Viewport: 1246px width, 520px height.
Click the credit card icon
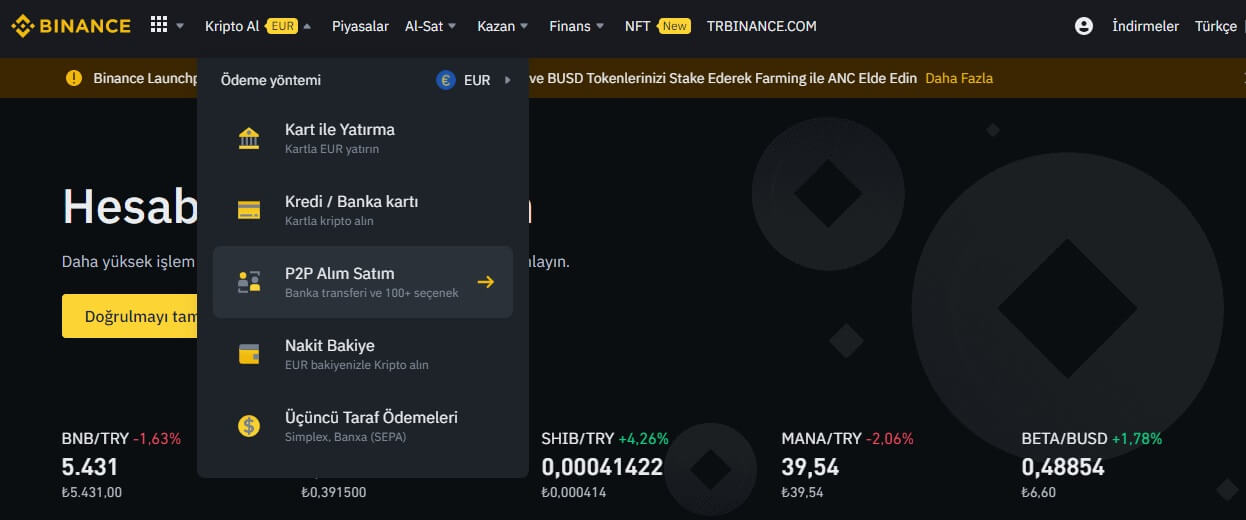coord(249,210)
